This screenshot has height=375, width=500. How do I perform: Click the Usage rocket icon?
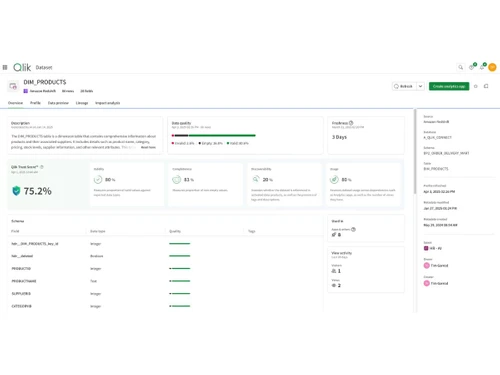[x=334, y=180]
